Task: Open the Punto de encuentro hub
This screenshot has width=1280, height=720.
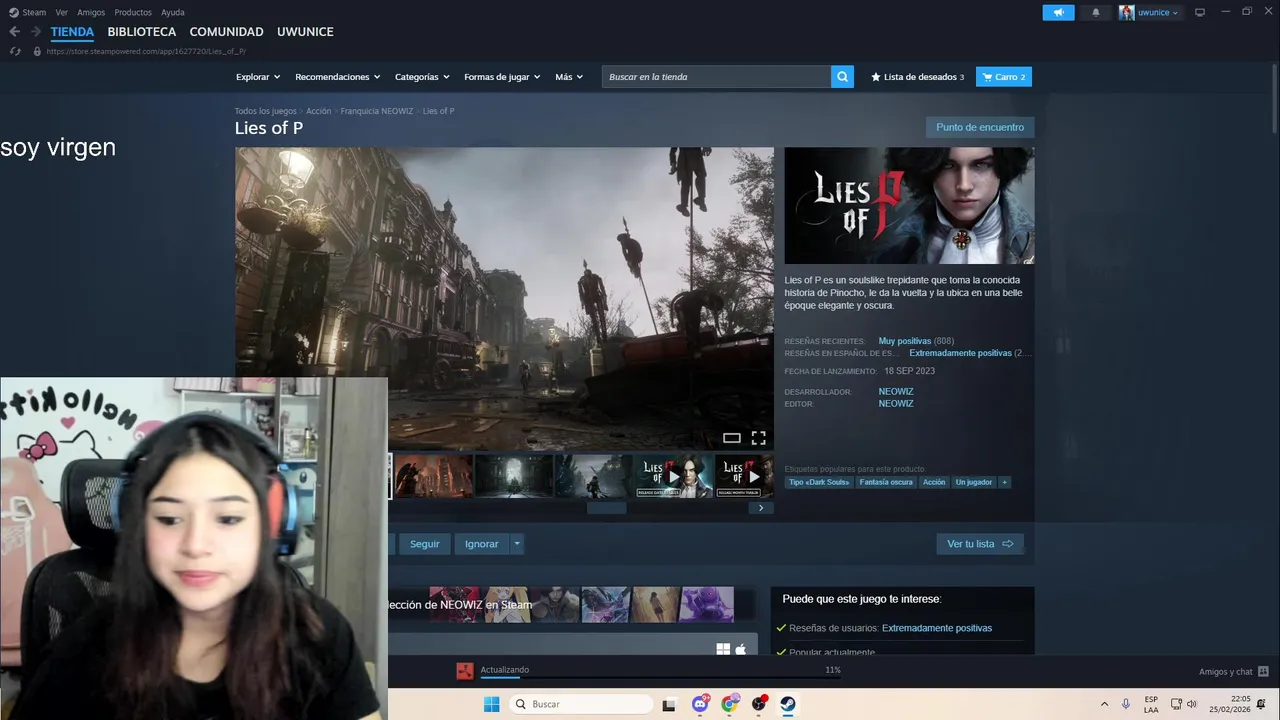Action: 980,127
